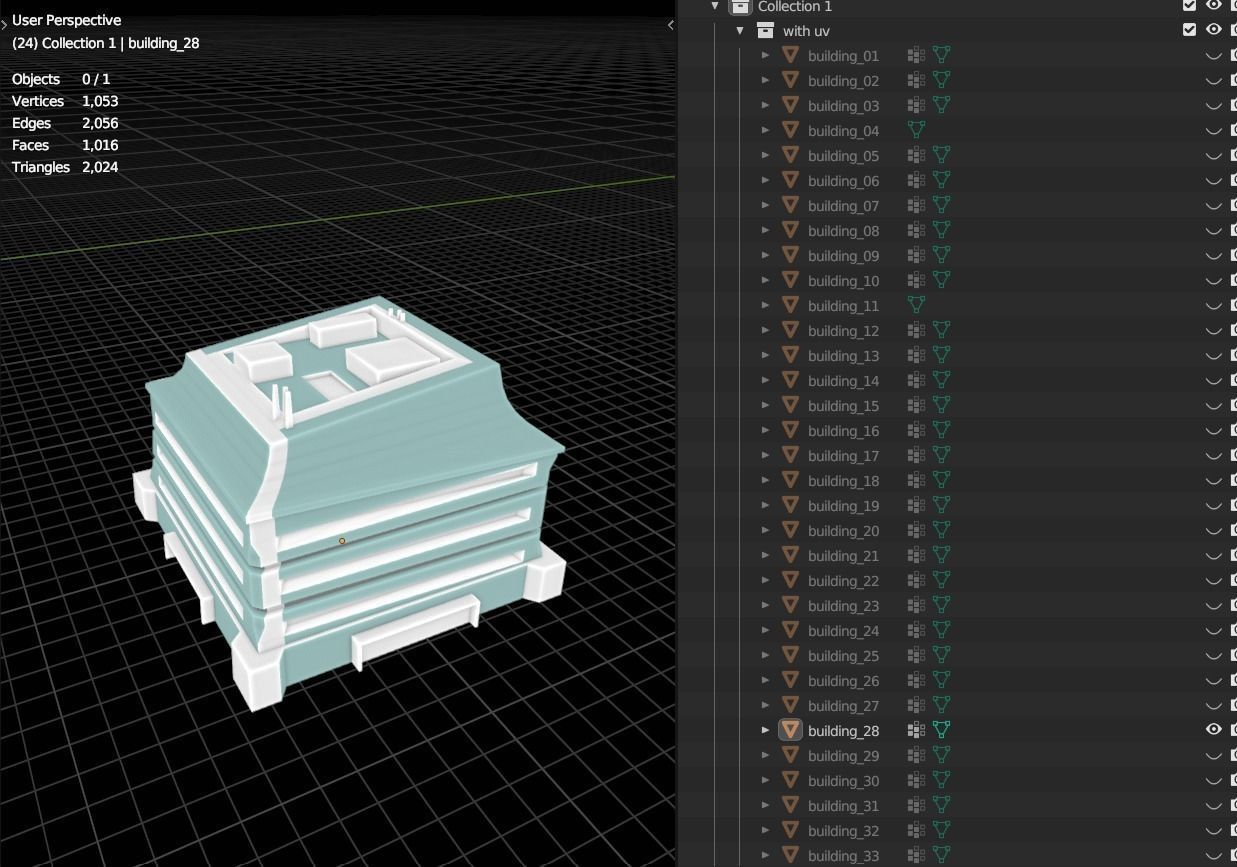Click building_11 green mesh data icon
The image size is (1237, 867).
coord(916,305)
